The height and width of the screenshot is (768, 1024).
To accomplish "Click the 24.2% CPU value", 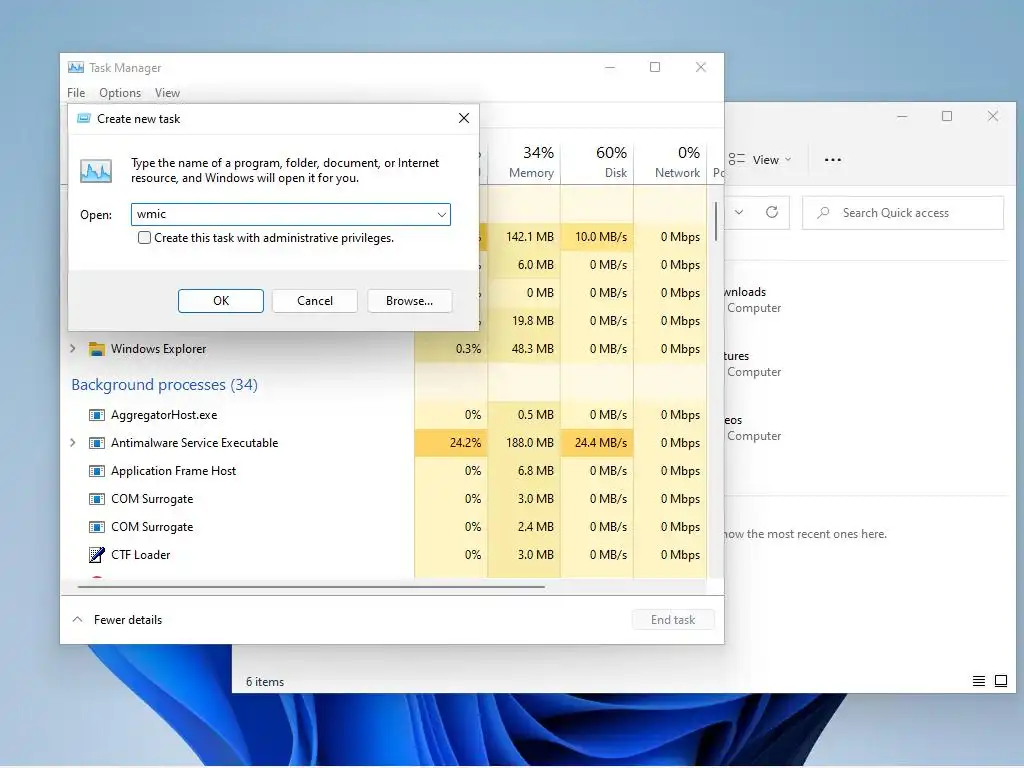I will click(x=465, y=443).
